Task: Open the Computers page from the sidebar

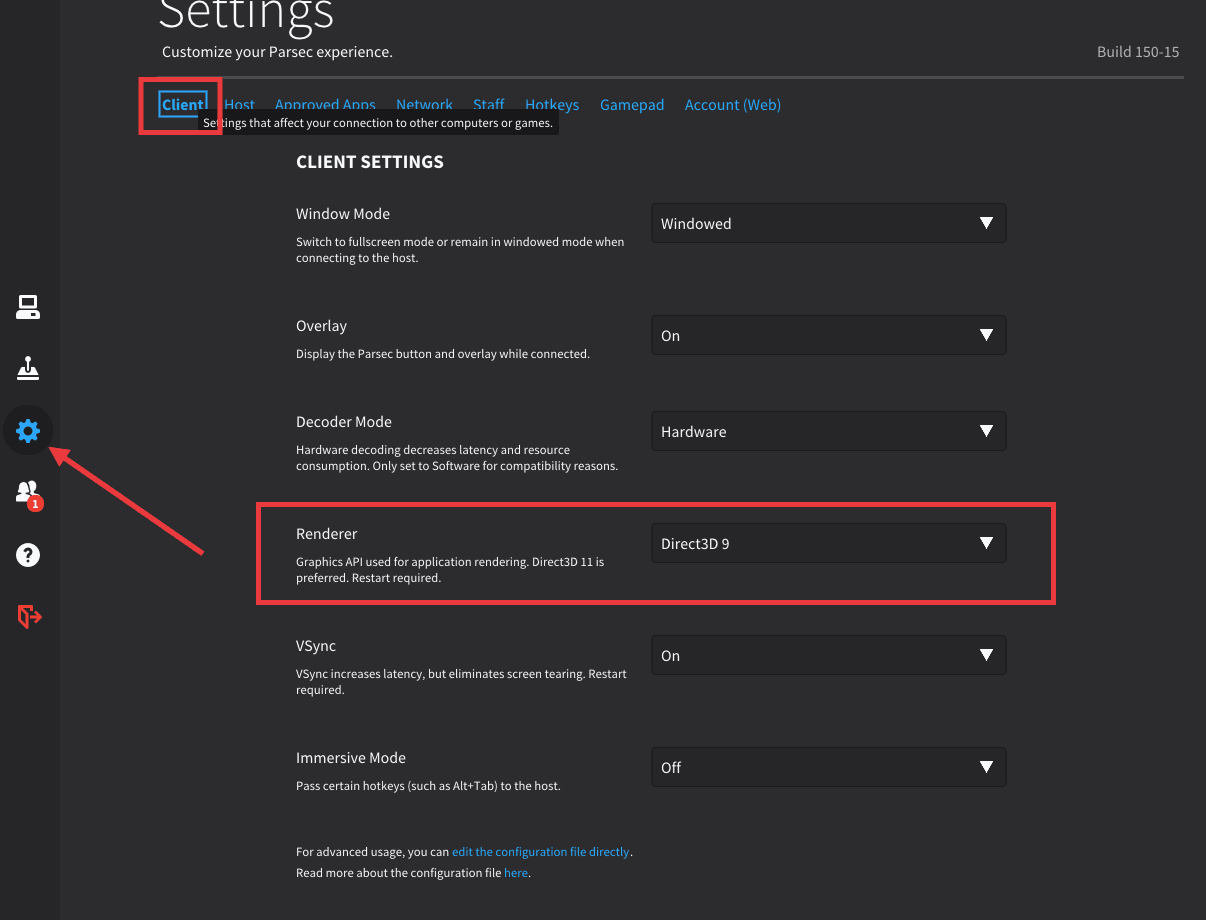Action: point(28,307)
